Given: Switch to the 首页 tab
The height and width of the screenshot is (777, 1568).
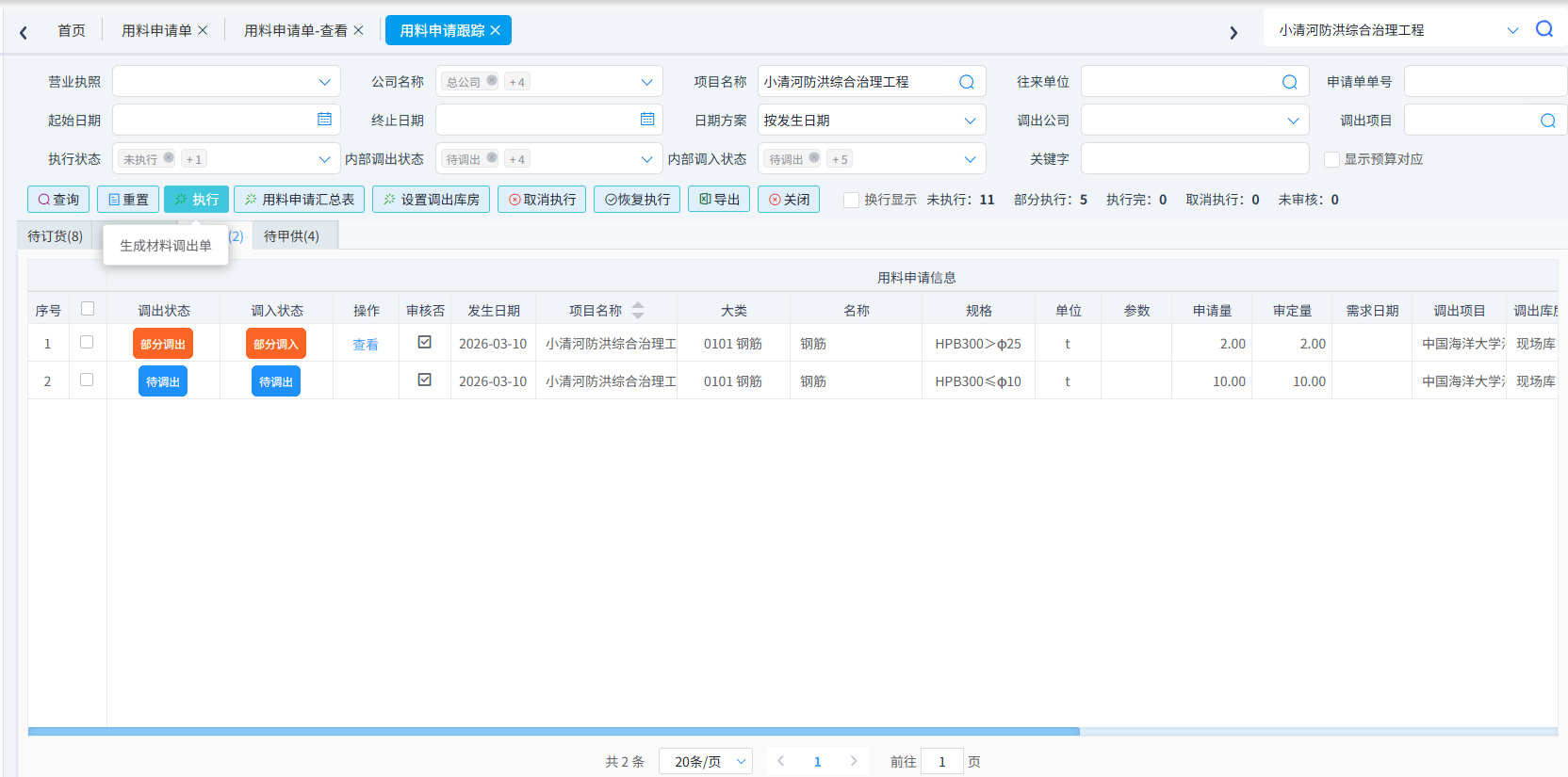Looking at the screenshot, I should [x=72, y=30].
